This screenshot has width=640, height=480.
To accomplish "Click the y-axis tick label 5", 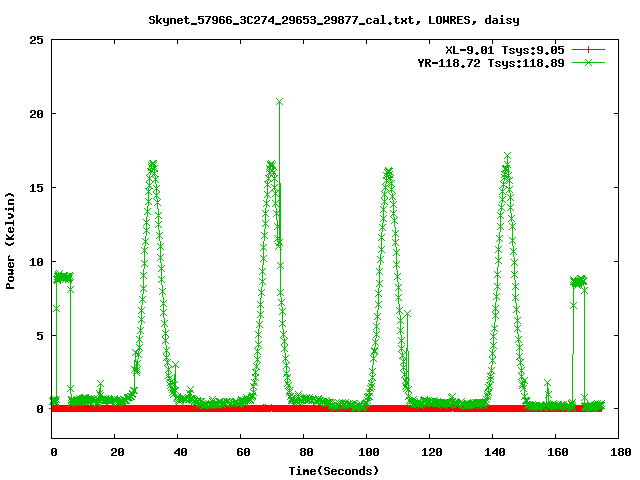I will click(x=40, y=336).
